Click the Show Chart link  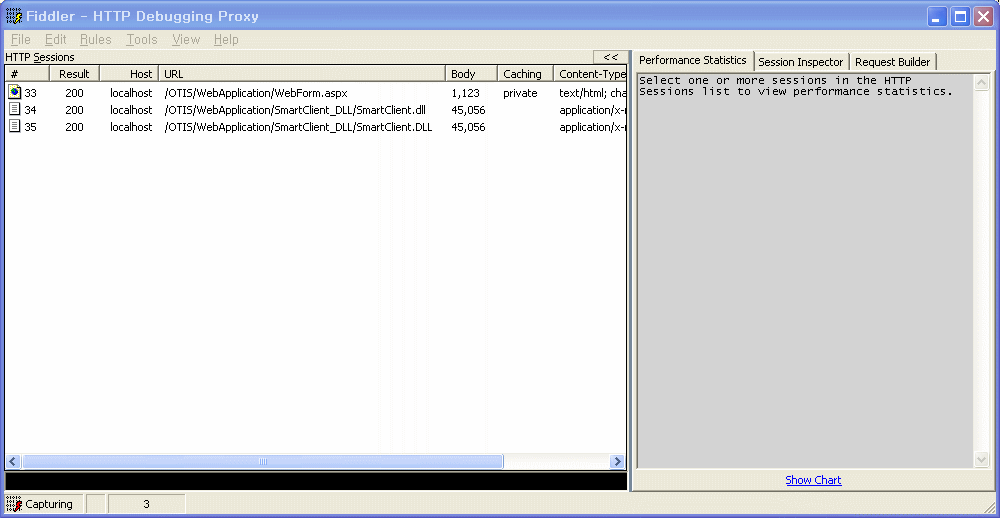click(813, 480)
